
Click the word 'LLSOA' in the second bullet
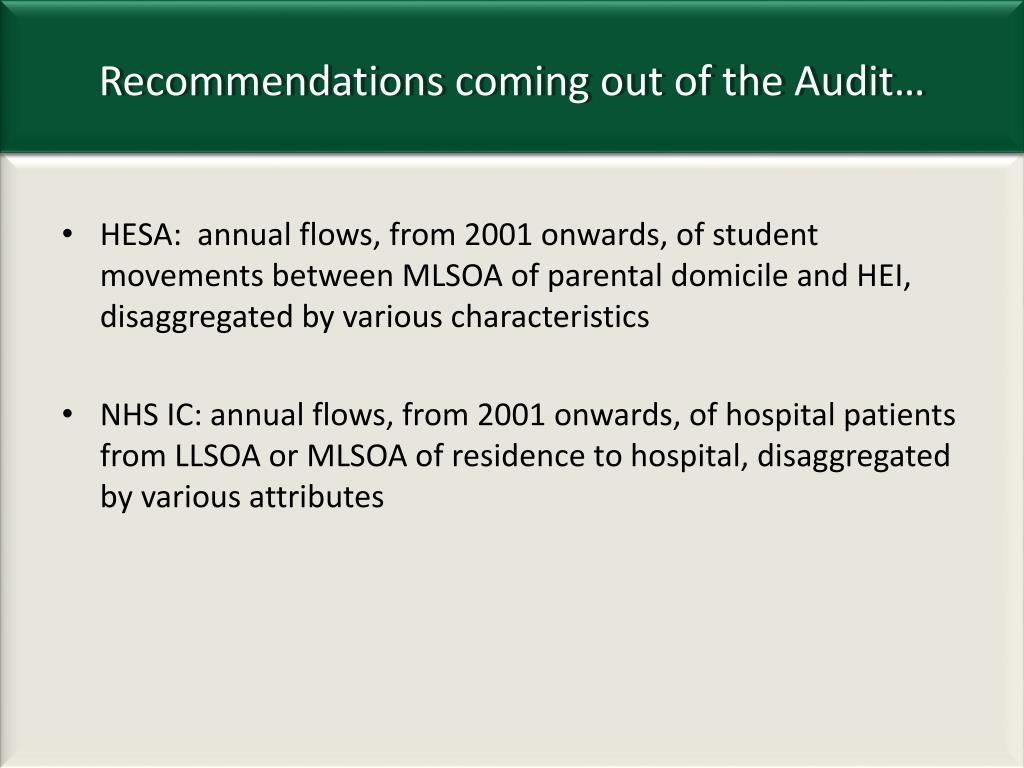pos(218,456)
